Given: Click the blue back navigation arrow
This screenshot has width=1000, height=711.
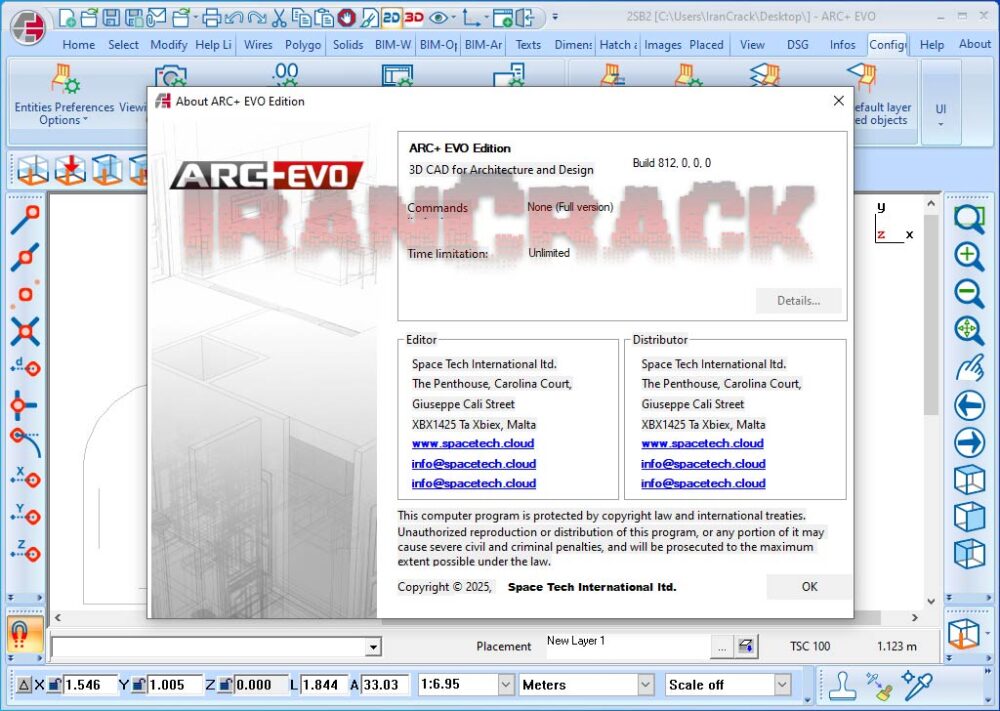Looking at the screenshot, I should coord(968,404).
